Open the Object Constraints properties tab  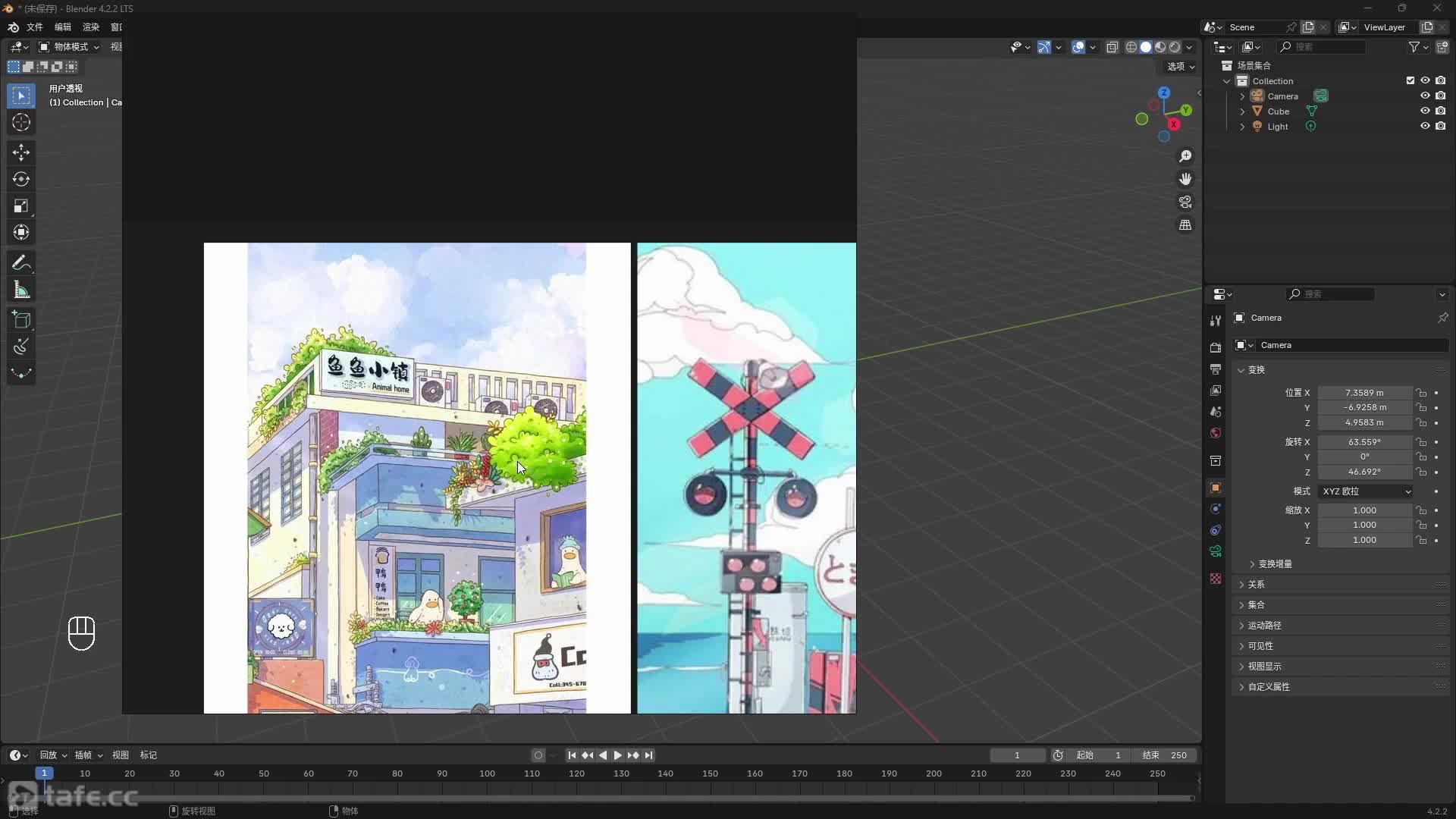1216,530
